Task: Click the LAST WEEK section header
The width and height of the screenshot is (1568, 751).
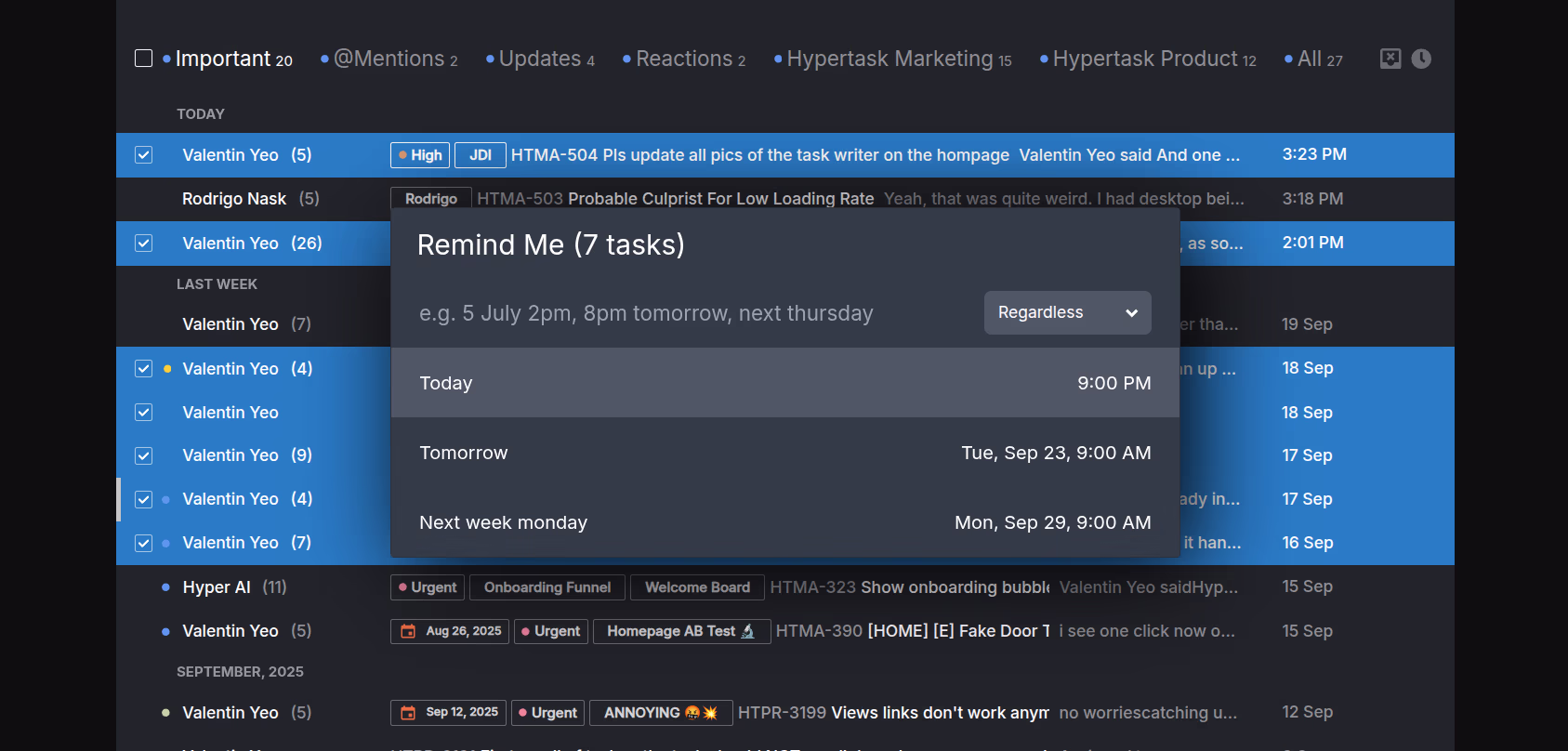Action: pos(217,284)
